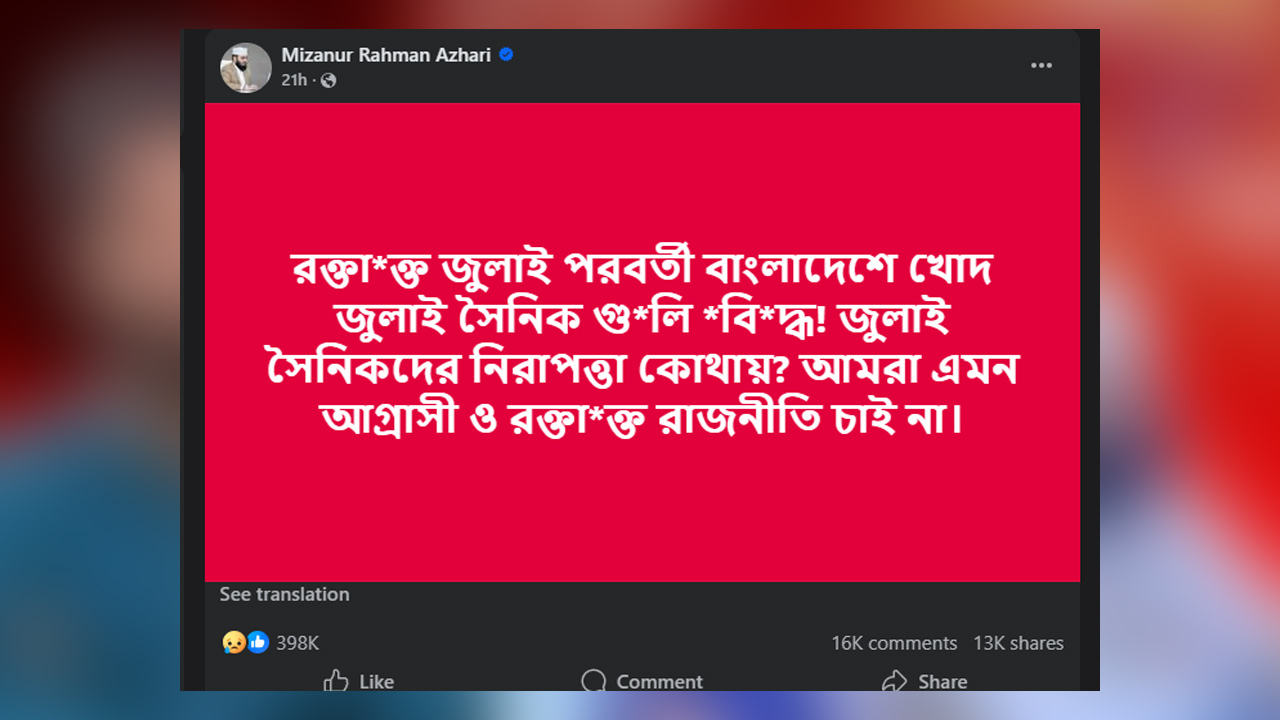Click the Comment button label

[x=660, y=682]
